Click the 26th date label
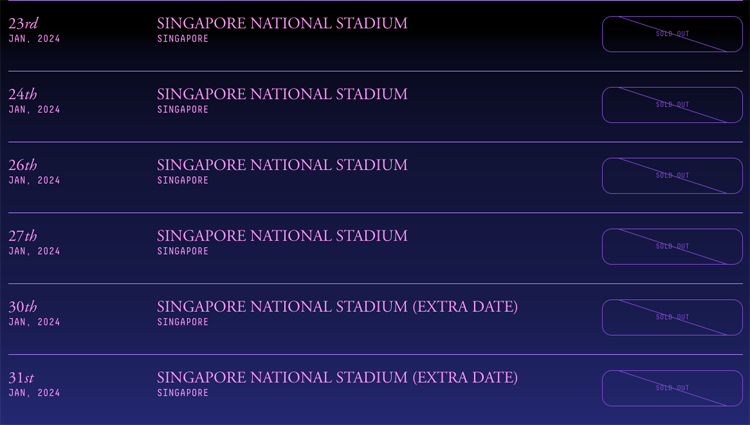The height and width of the screenshot is (425, 750). (23, 165)
